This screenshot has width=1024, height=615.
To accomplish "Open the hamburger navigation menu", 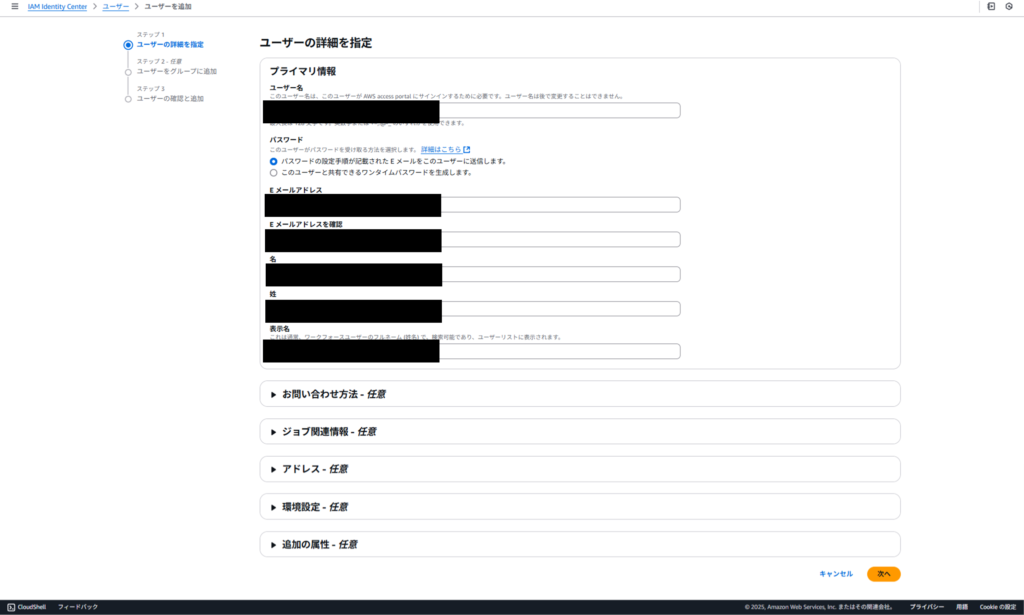I will coord(14,7).
